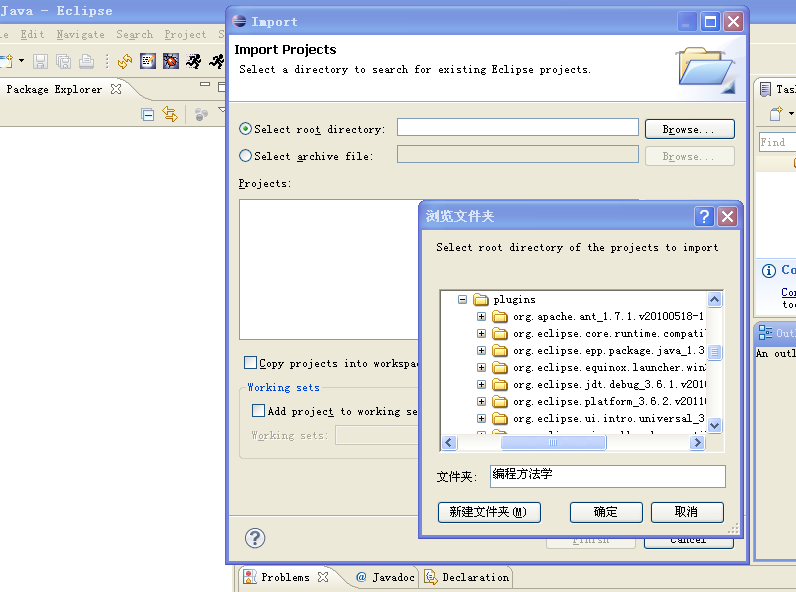Viewport: 796px width, 592px height.
Task: Open the Project menu
Action: (x=185, y=34)
